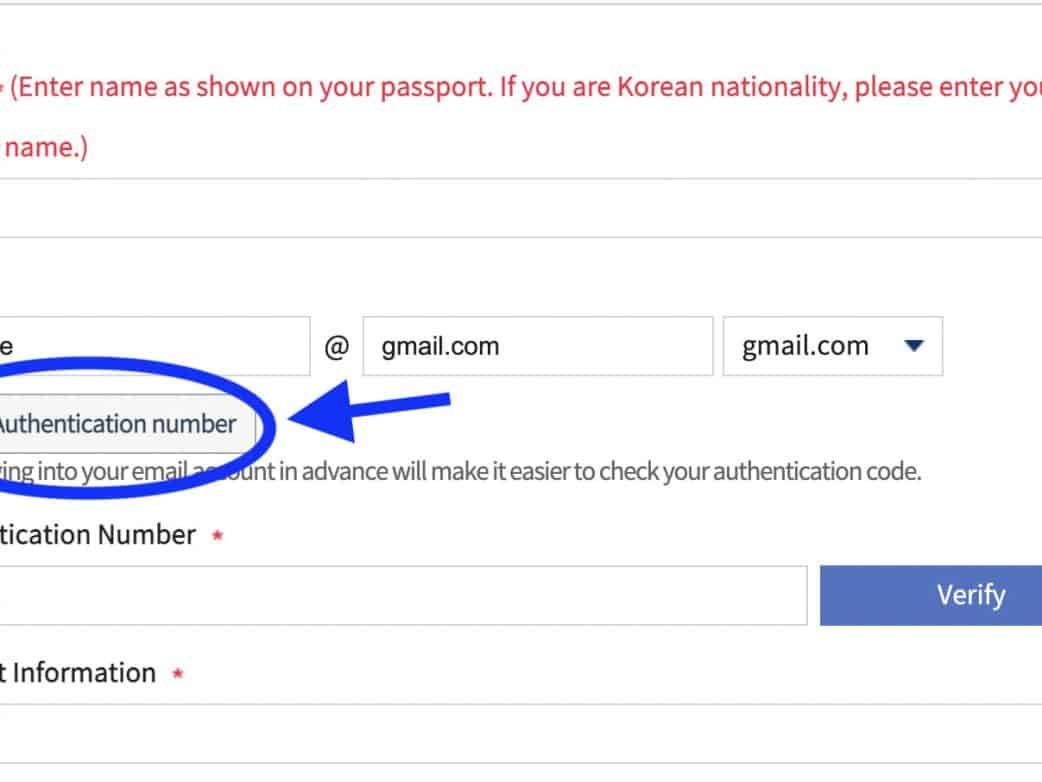Screen dimensions: 1042x782
Task: Click the blue arrow annotation
Action: click(370, 412)
